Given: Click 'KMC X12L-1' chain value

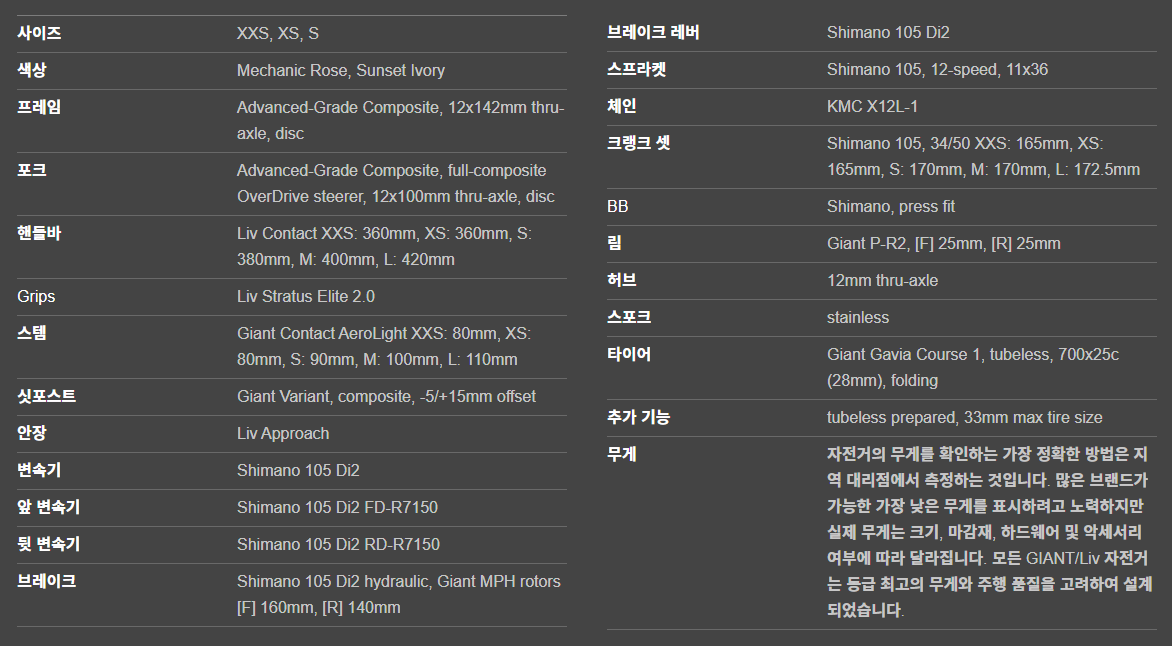Looking at the screenshot, I should click(872, 106).
